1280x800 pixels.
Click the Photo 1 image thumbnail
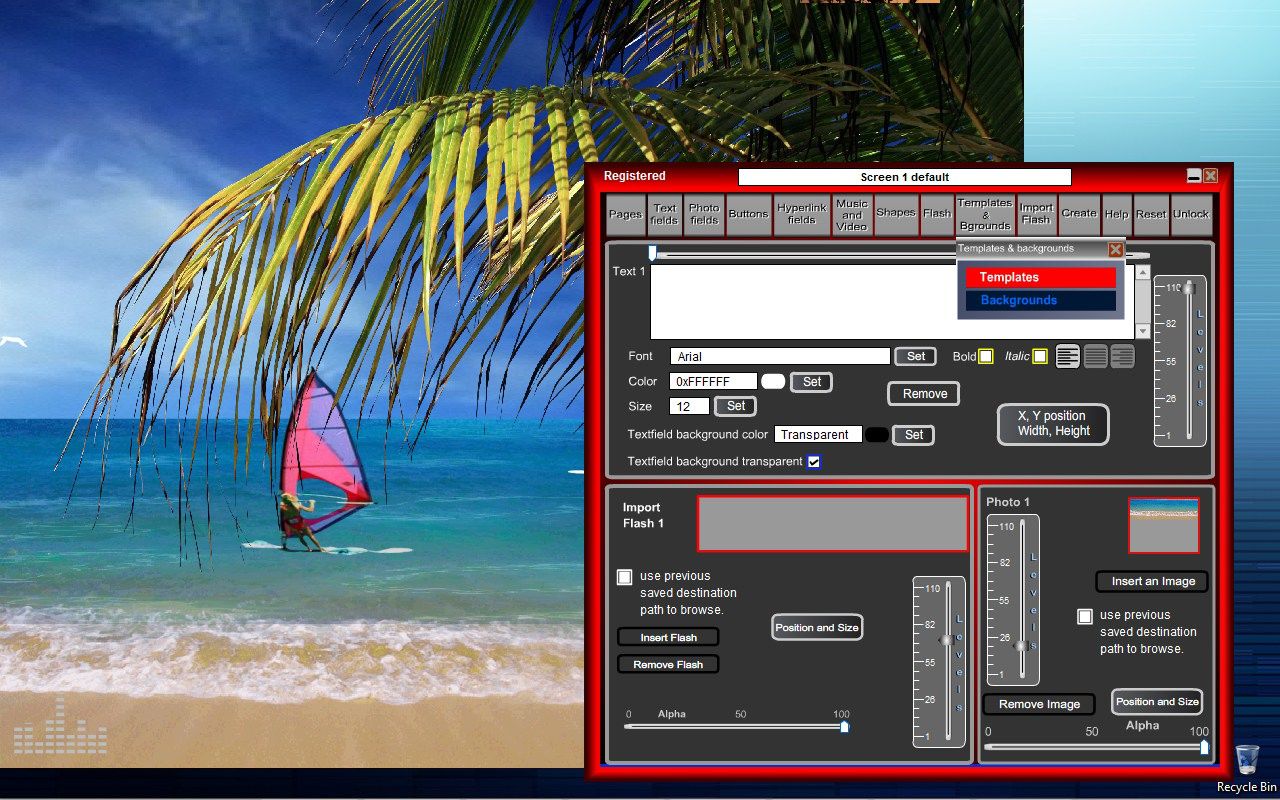1163,525
